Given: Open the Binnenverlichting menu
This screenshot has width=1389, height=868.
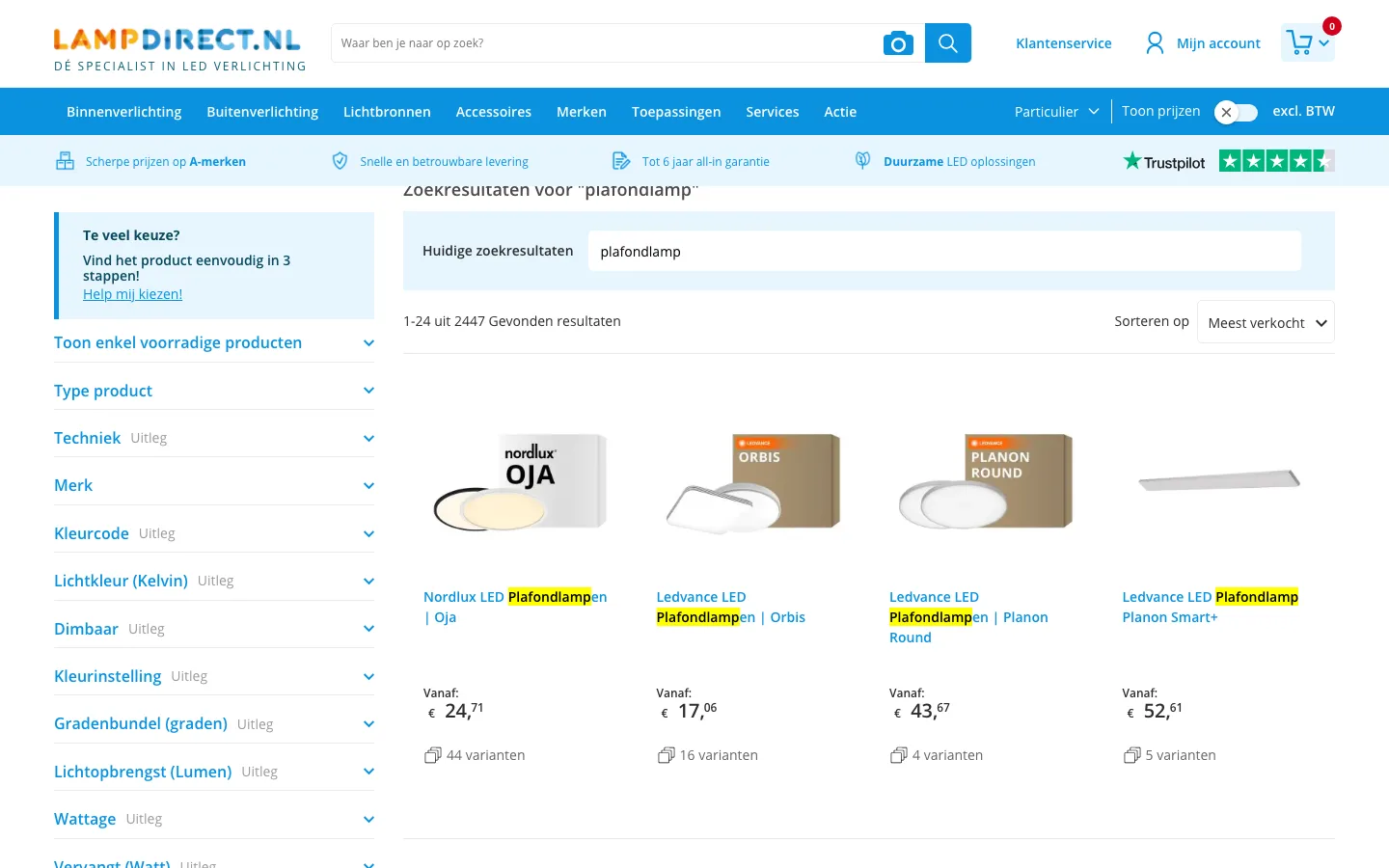Looking at the screenshot, I should 123,112.
